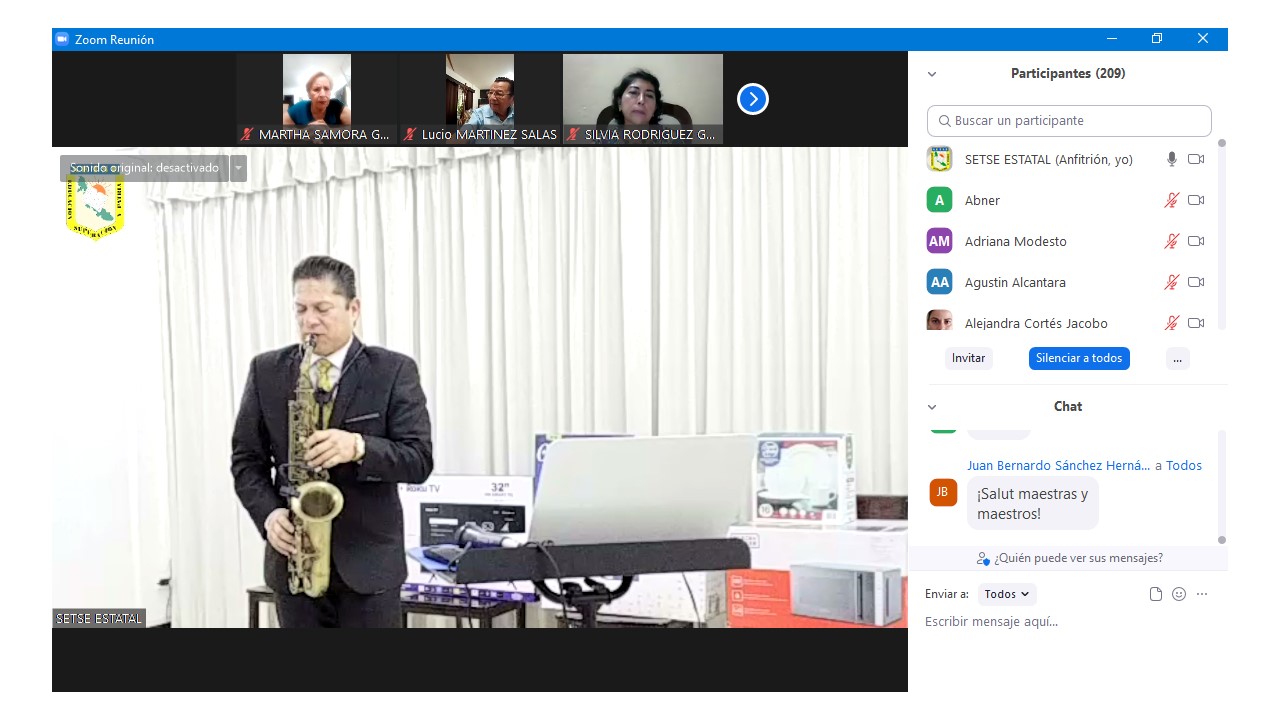Image resolution: width=1280 pixels, height=720 pixels.
Task: Focus the Buscar un participante field
Action: (1069, 121)
